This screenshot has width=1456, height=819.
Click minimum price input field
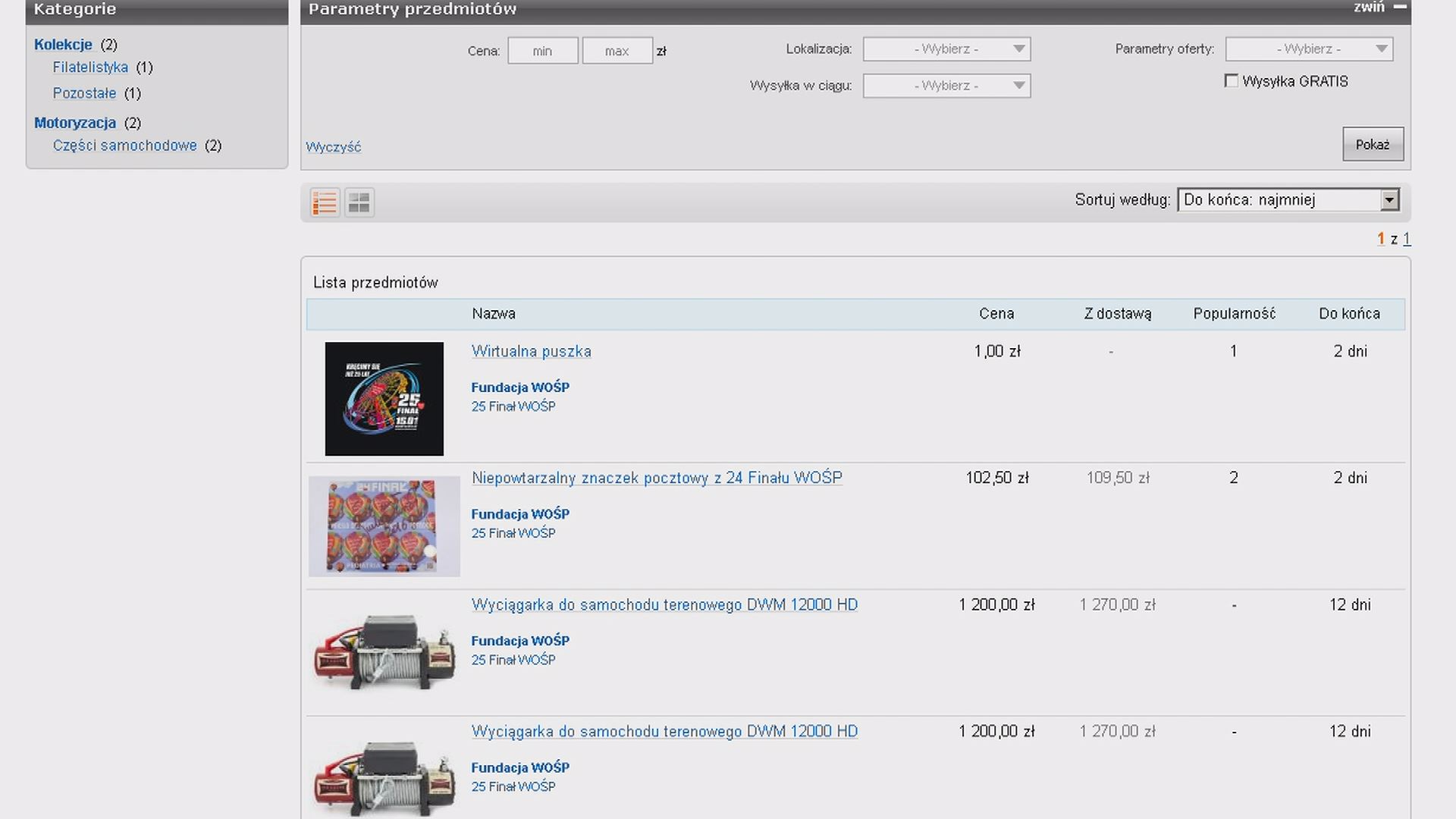(542, 51)
